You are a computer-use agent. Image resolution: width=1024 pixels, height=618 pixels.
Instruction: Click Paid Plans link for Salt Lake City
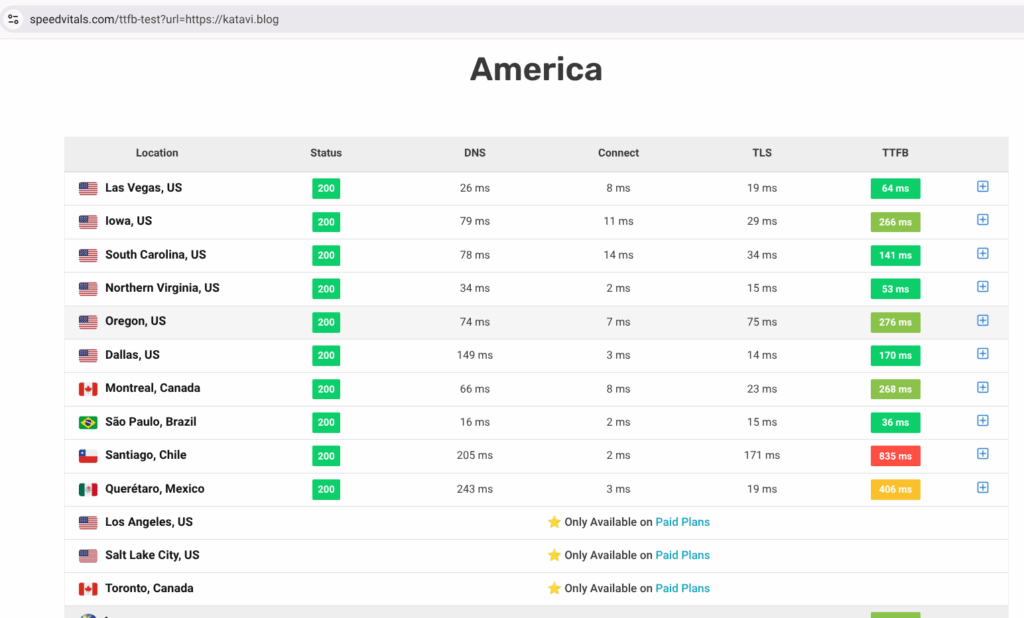[682, 555]
